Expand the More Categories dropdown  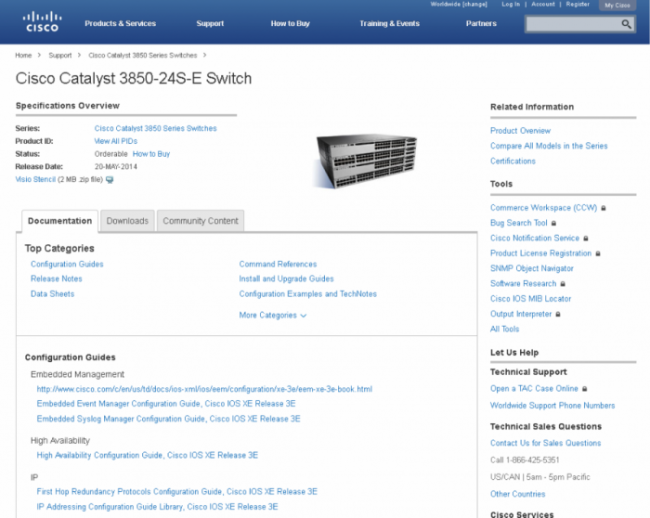click(272, 315)
